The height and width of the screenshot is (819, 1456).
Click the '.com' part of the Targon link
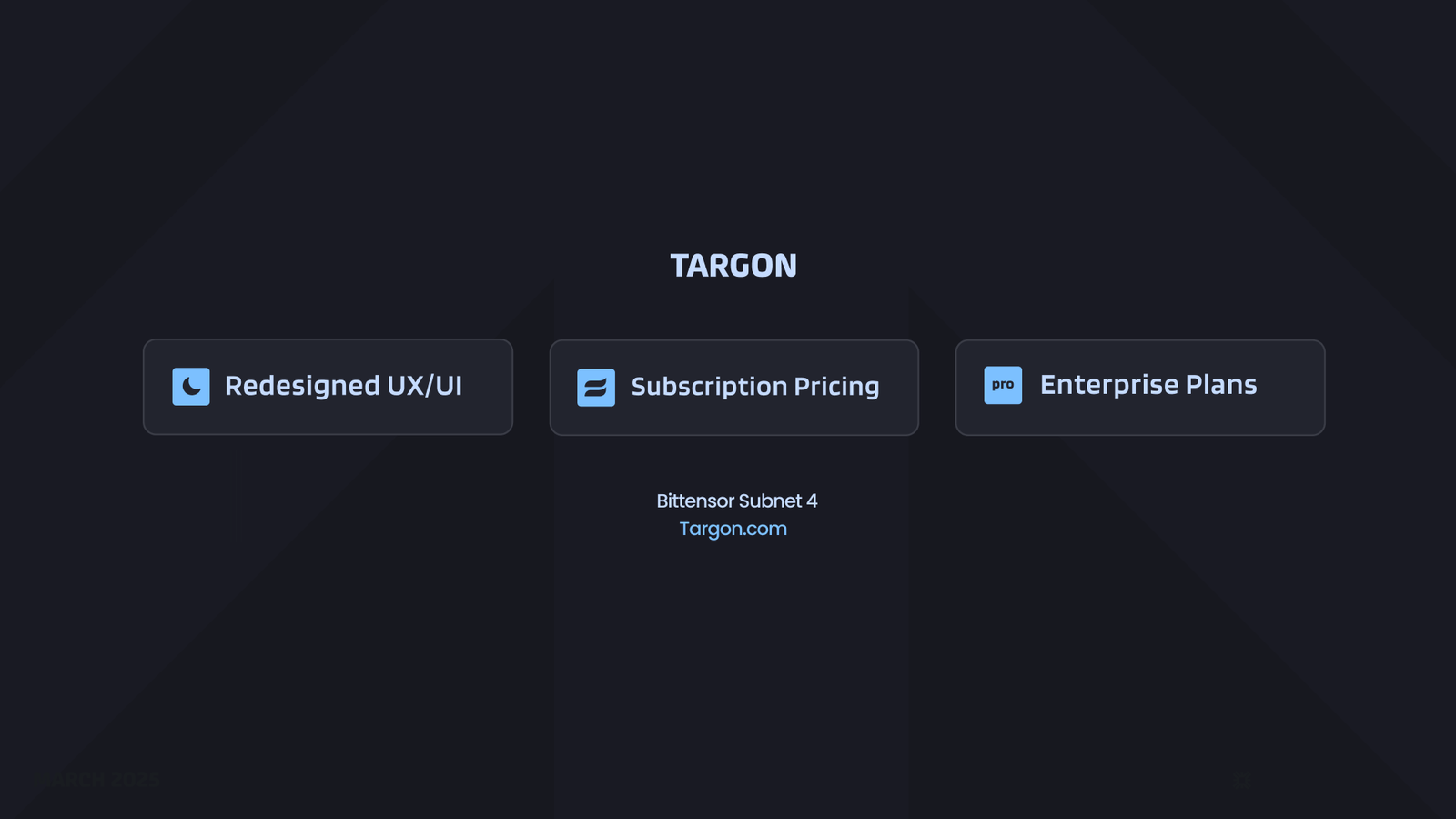[763, 529]
